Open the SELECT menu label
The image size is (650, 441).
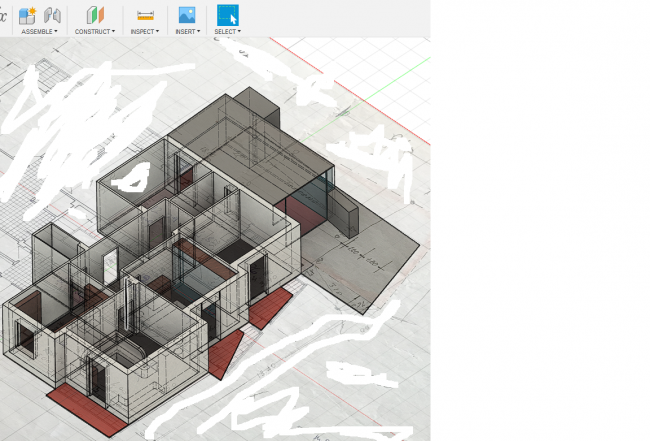227,32
